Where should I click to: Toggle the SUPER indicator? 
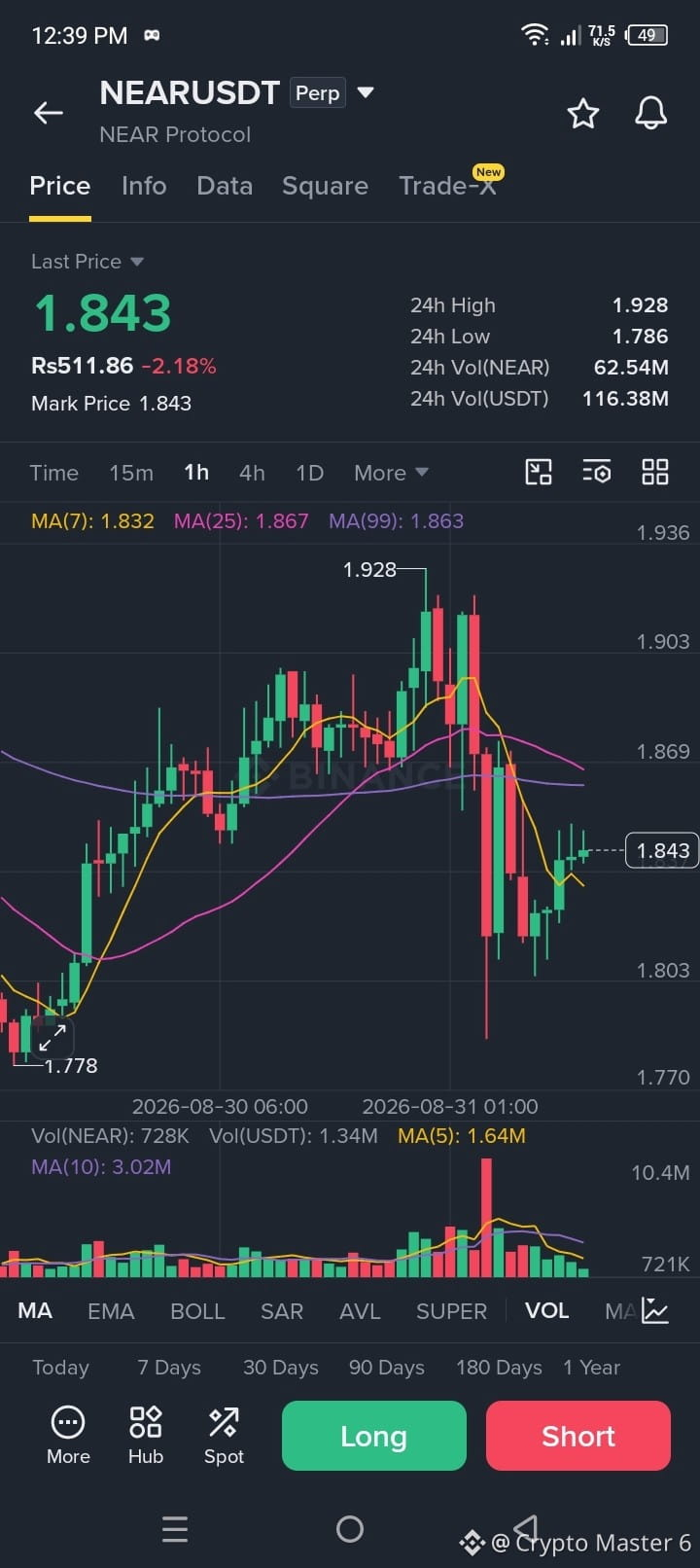(451, 1310)
